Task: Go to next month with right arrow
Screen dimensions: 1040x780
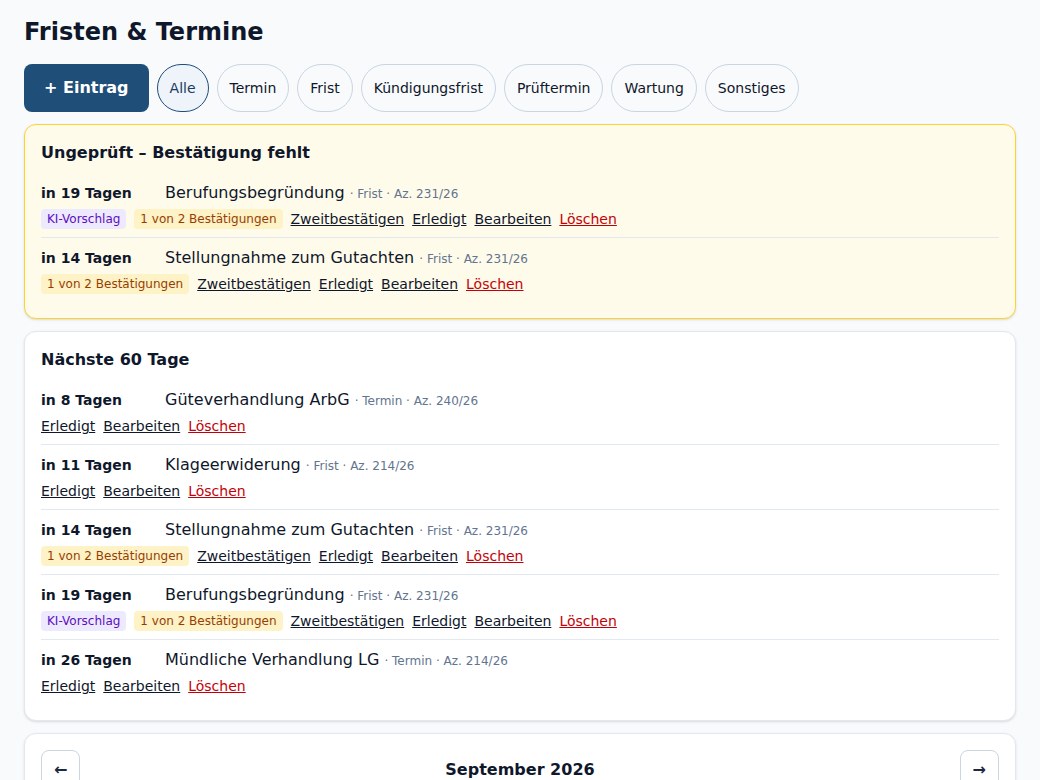Action: coord(979,768)
